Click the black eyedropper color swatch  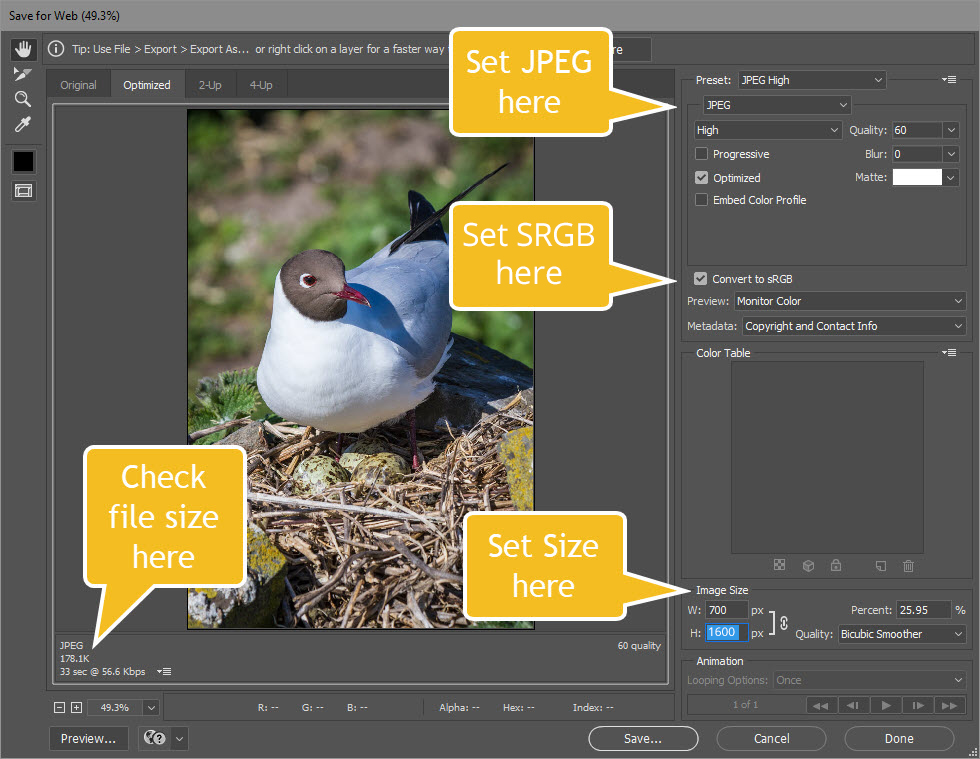pos(23,161)
